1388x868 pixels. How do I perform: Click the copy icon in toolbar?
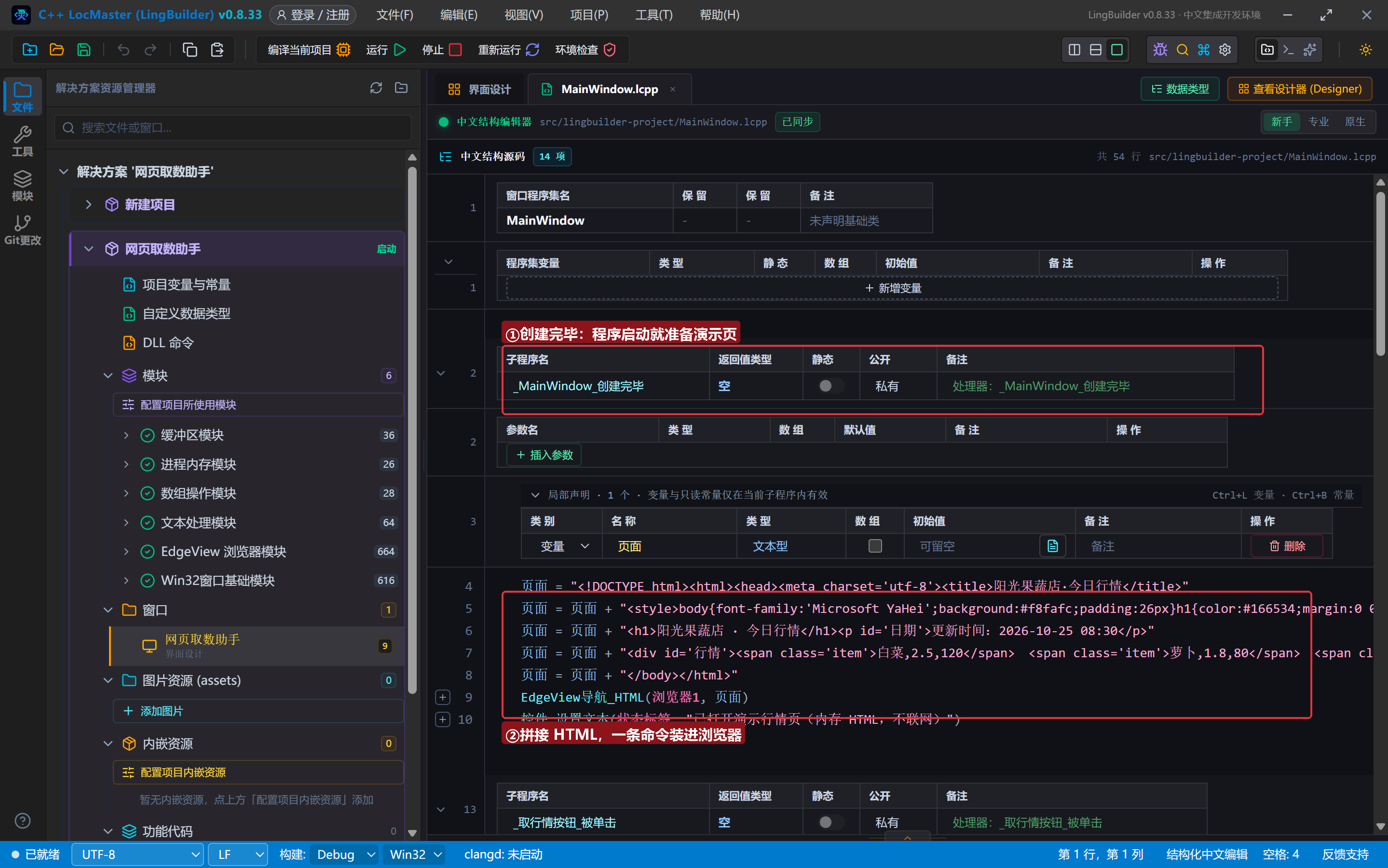pyautogui.click(x=190, y=50)
